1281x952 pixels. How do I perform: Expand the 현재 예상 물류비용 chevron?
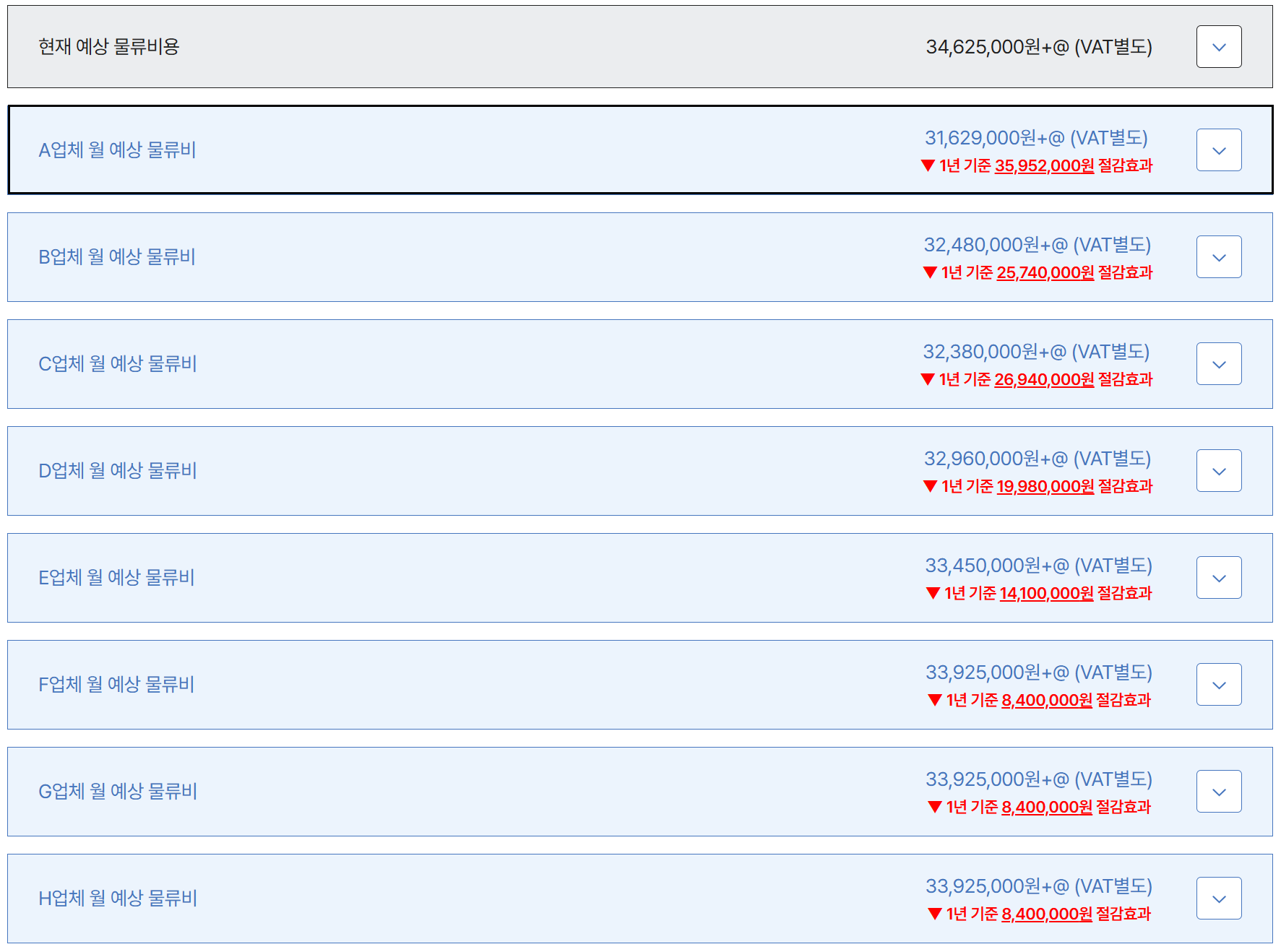click(x=1218, y=47)
